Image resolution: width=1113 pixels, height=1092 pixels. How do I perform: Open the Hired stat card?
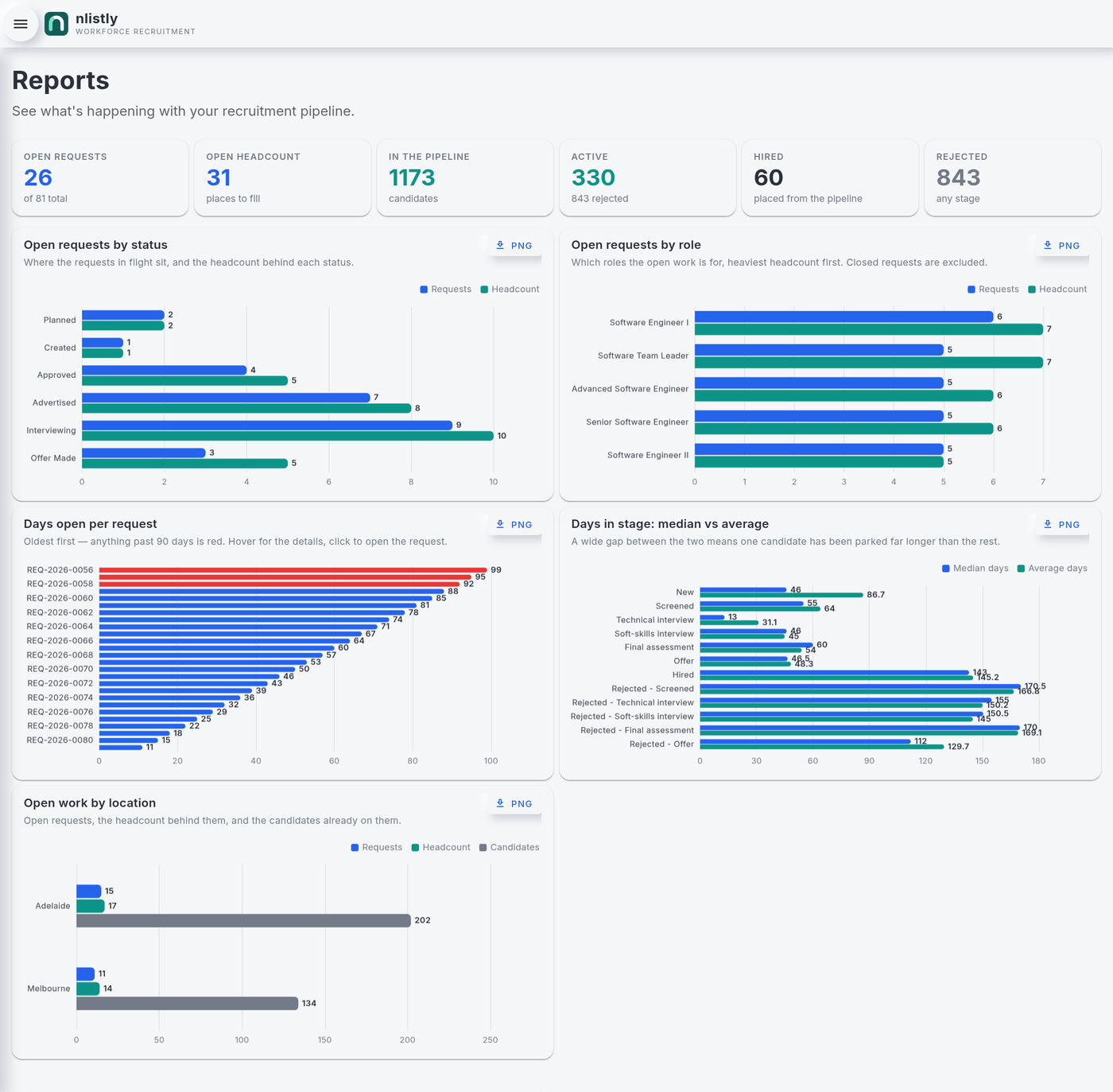tap(830, 177)
